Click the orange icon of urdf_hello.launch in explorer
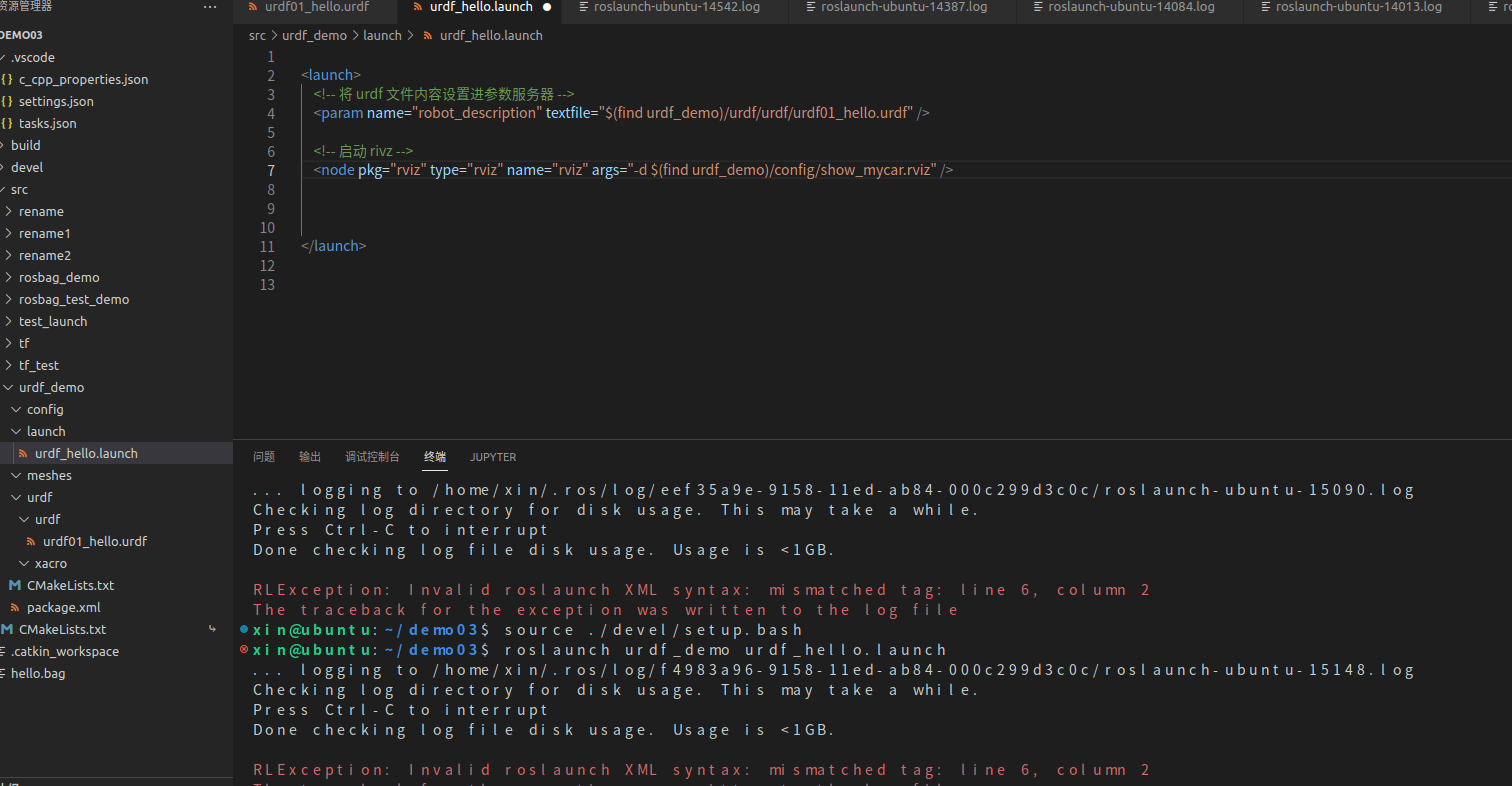This screenshot has height=786, width=1512. (x=24, y=453)
